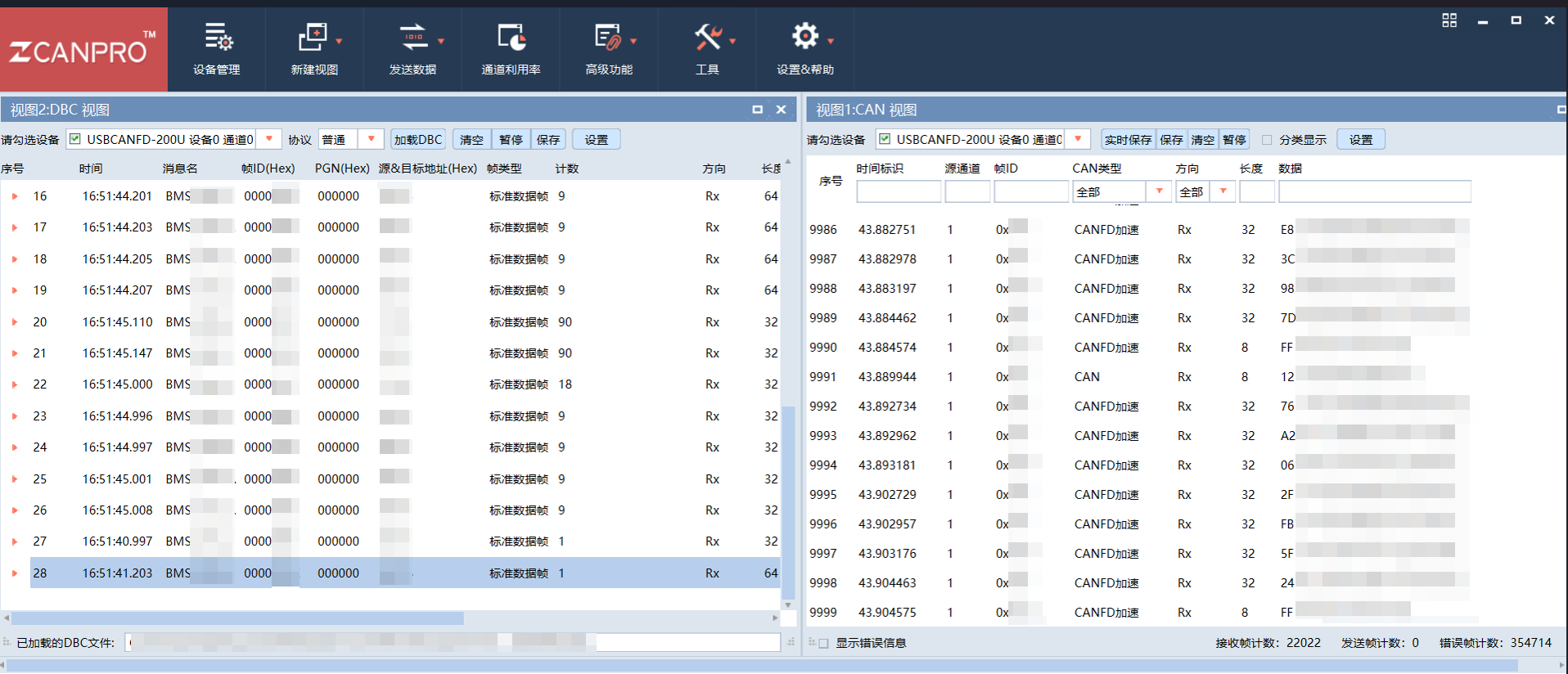Click 源通道 filter input field
Screen dimensions: 1568x674
coord(967,191)
